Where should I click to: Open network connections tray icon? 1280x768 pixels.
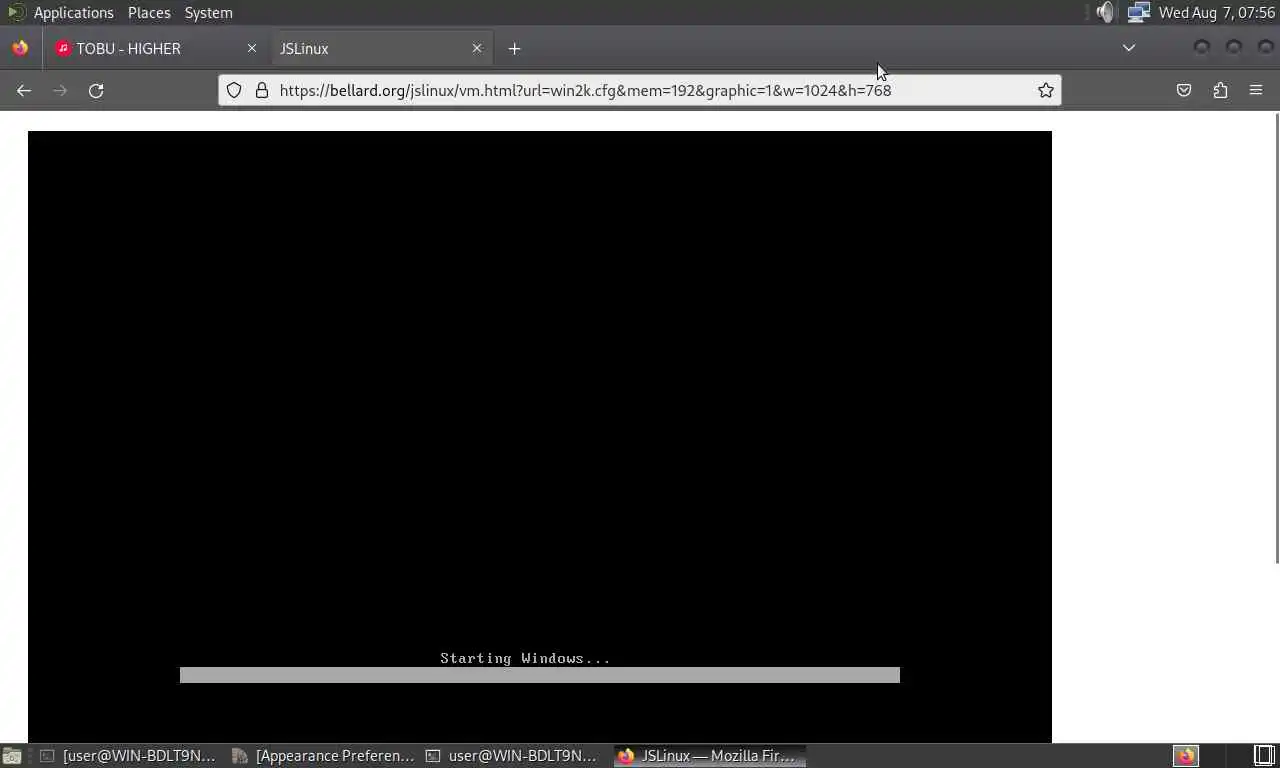coord(1138,12)
